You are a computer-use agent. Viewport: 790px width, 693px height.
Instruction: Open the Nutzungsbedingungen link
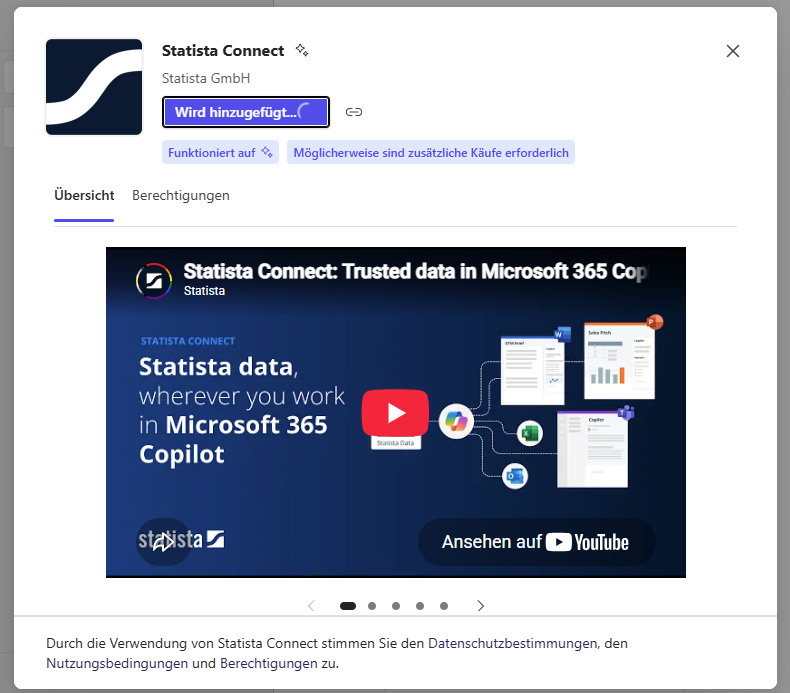click(117, 663)
